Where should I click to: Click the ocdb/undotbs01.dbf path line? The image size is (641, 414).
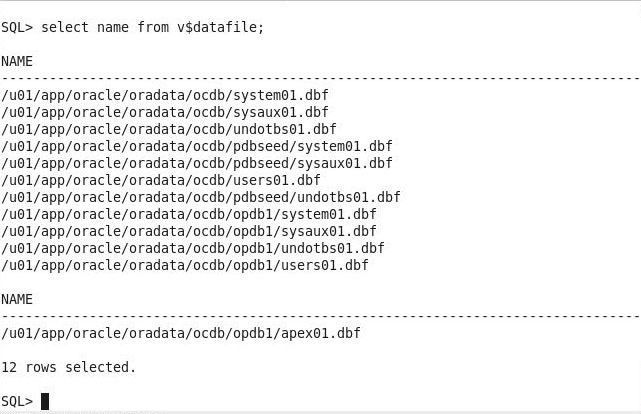click(x=169, y=129)
